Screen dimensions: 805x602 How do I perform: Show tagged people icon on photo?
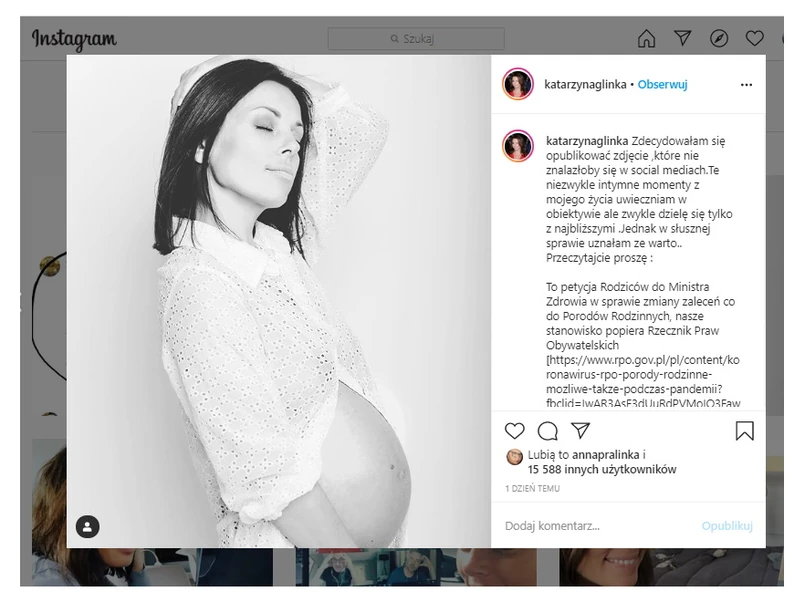click(88, 527)
